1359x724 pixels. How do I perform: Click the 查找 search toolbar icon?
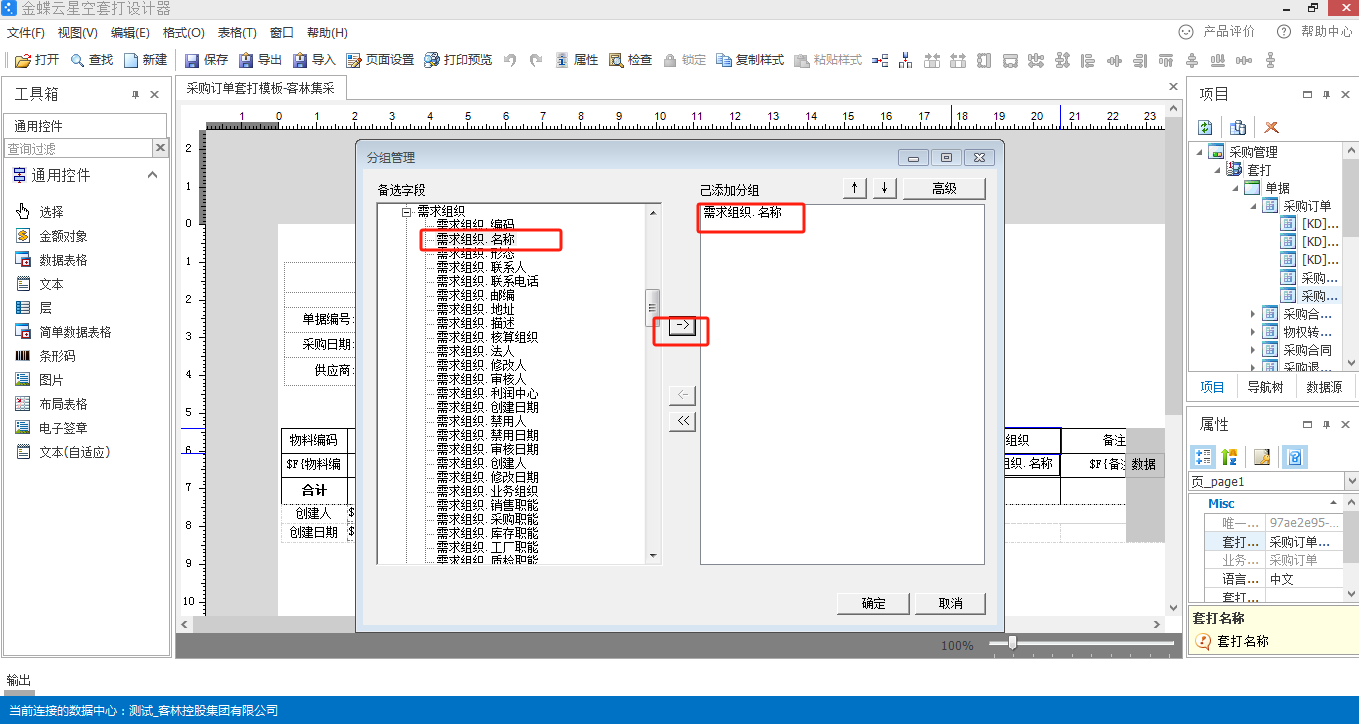91,60
